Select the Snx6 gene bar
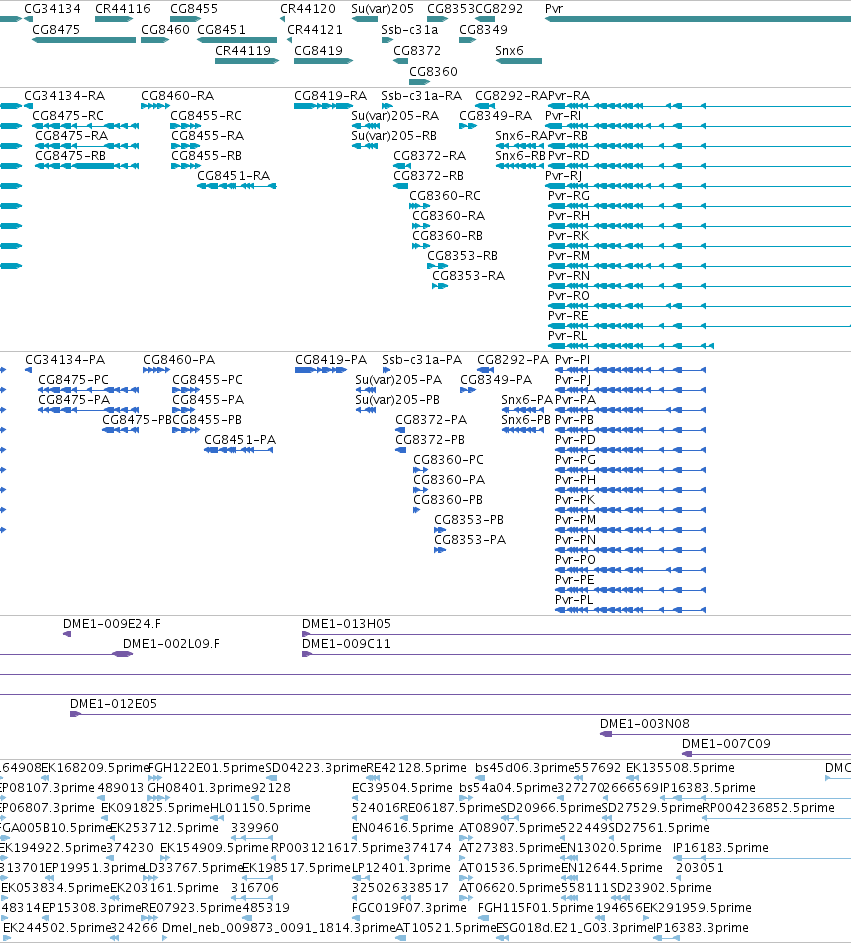851x943 pixels. pyautogui.click(x=518, y=61)
